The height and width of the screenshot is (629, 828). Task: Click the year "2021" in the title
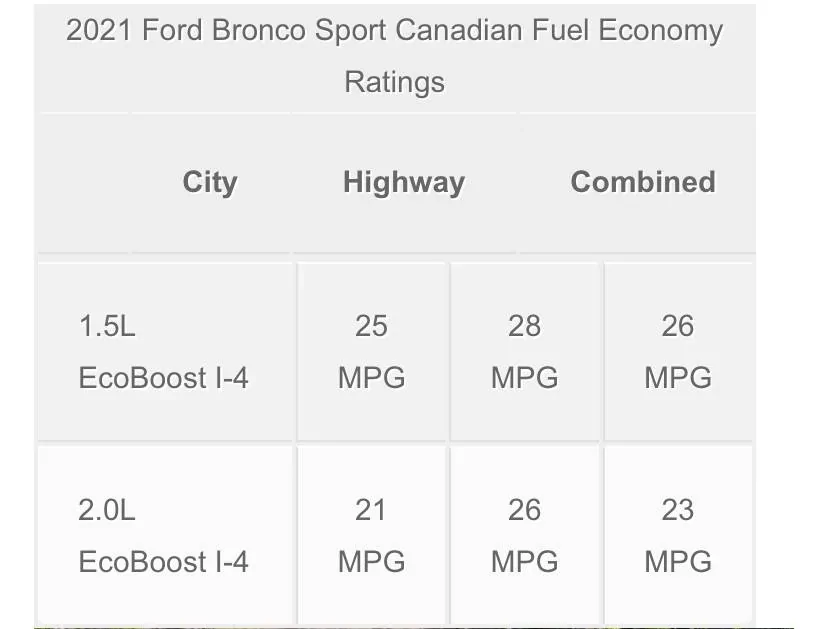click(x=99, y=30)
